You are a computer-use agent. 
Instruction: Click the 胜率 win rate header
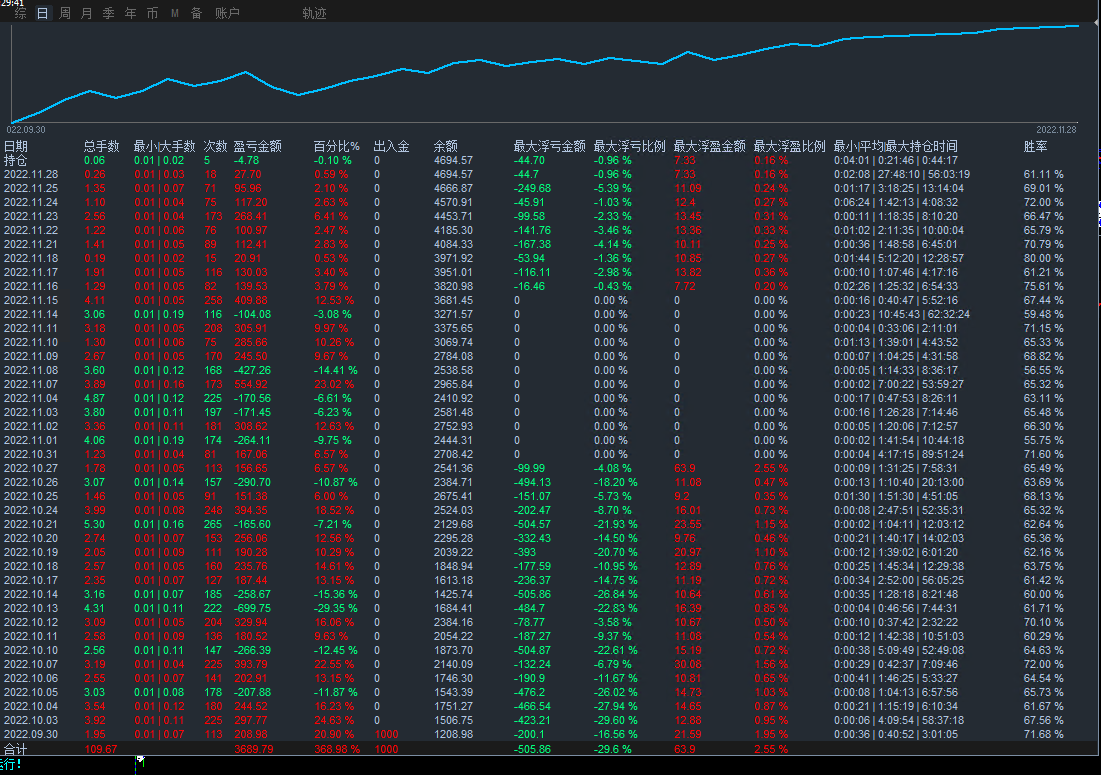(x=1036, y=146)
